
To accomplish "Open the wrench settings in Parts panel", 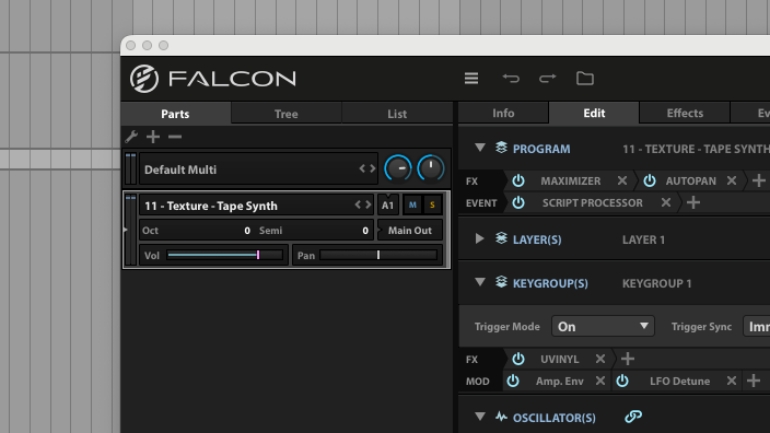I will (x=131, y=136).
